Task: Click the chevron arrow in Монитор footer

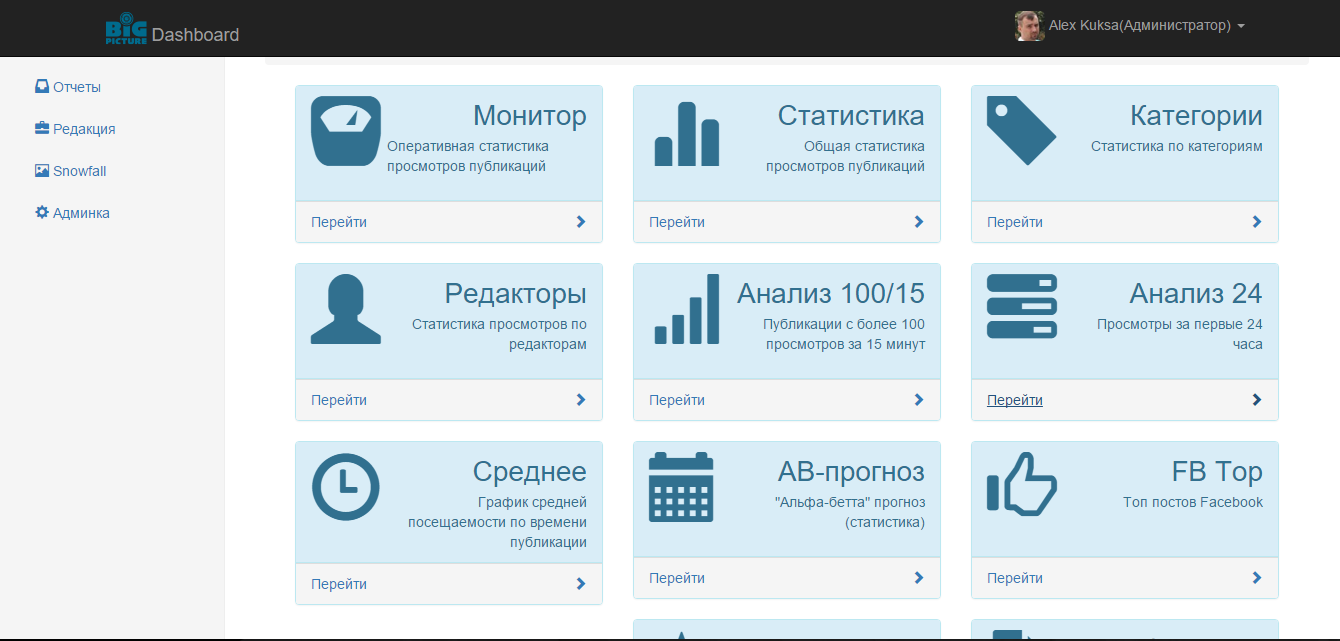Action: 581,222
